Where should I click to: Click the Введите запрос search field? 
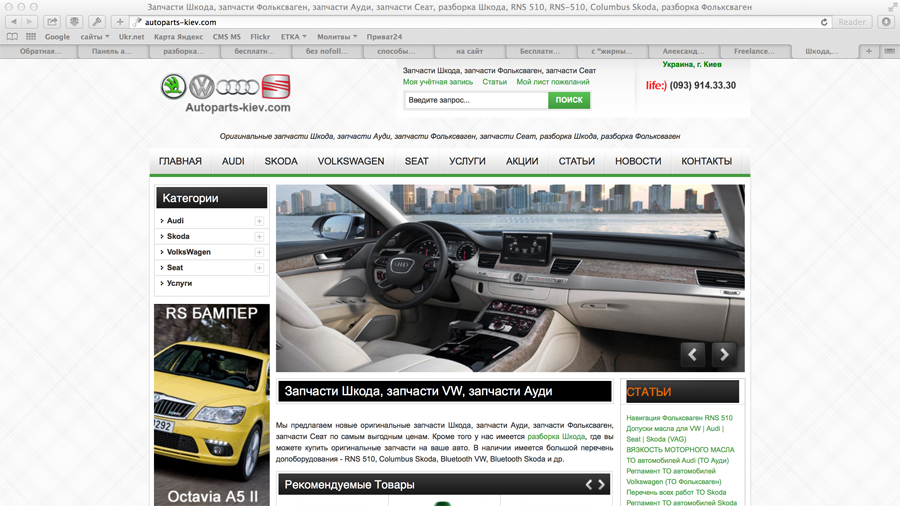(476, 100)
